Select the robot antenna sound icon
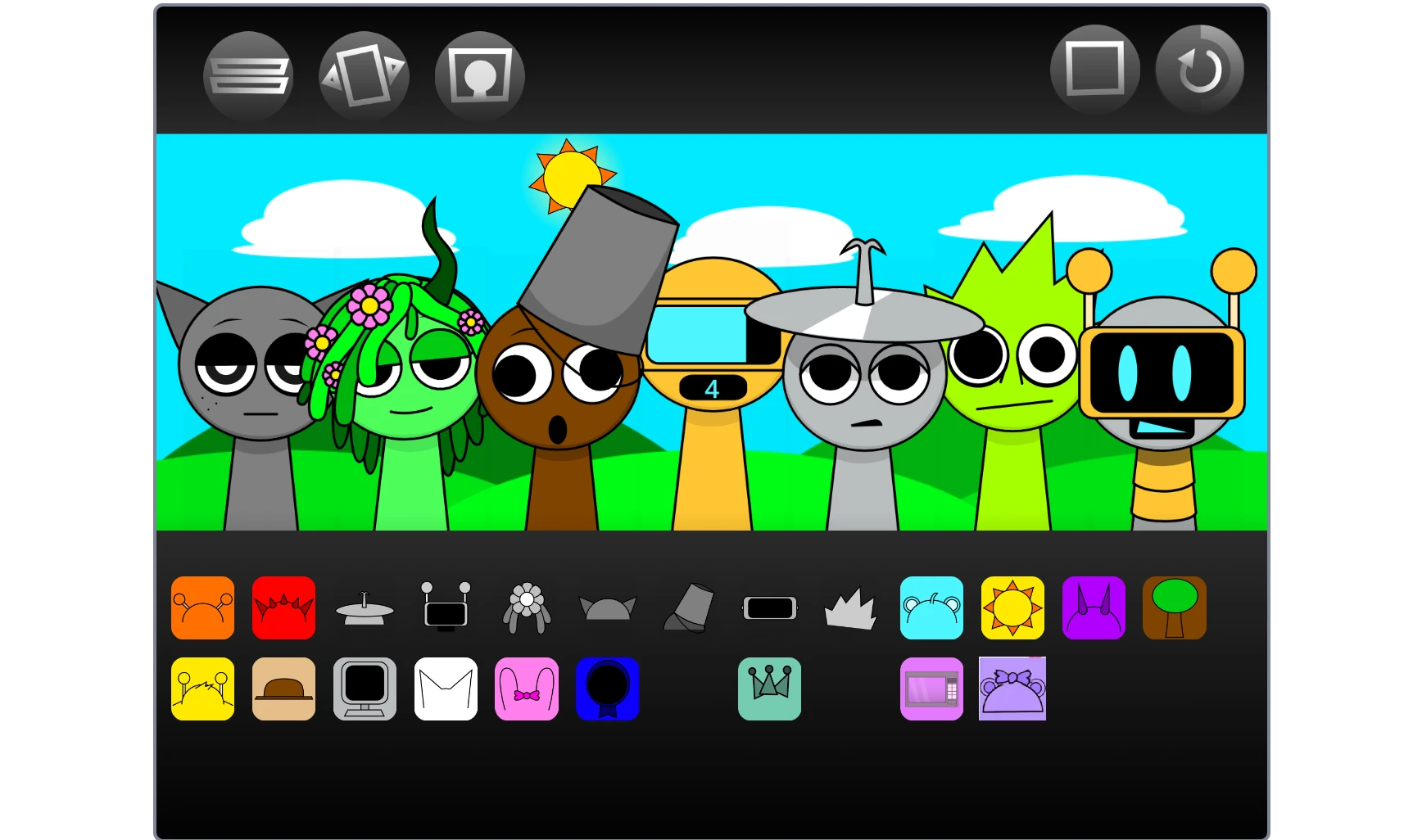1404x840 pixels. coord(446,607)
